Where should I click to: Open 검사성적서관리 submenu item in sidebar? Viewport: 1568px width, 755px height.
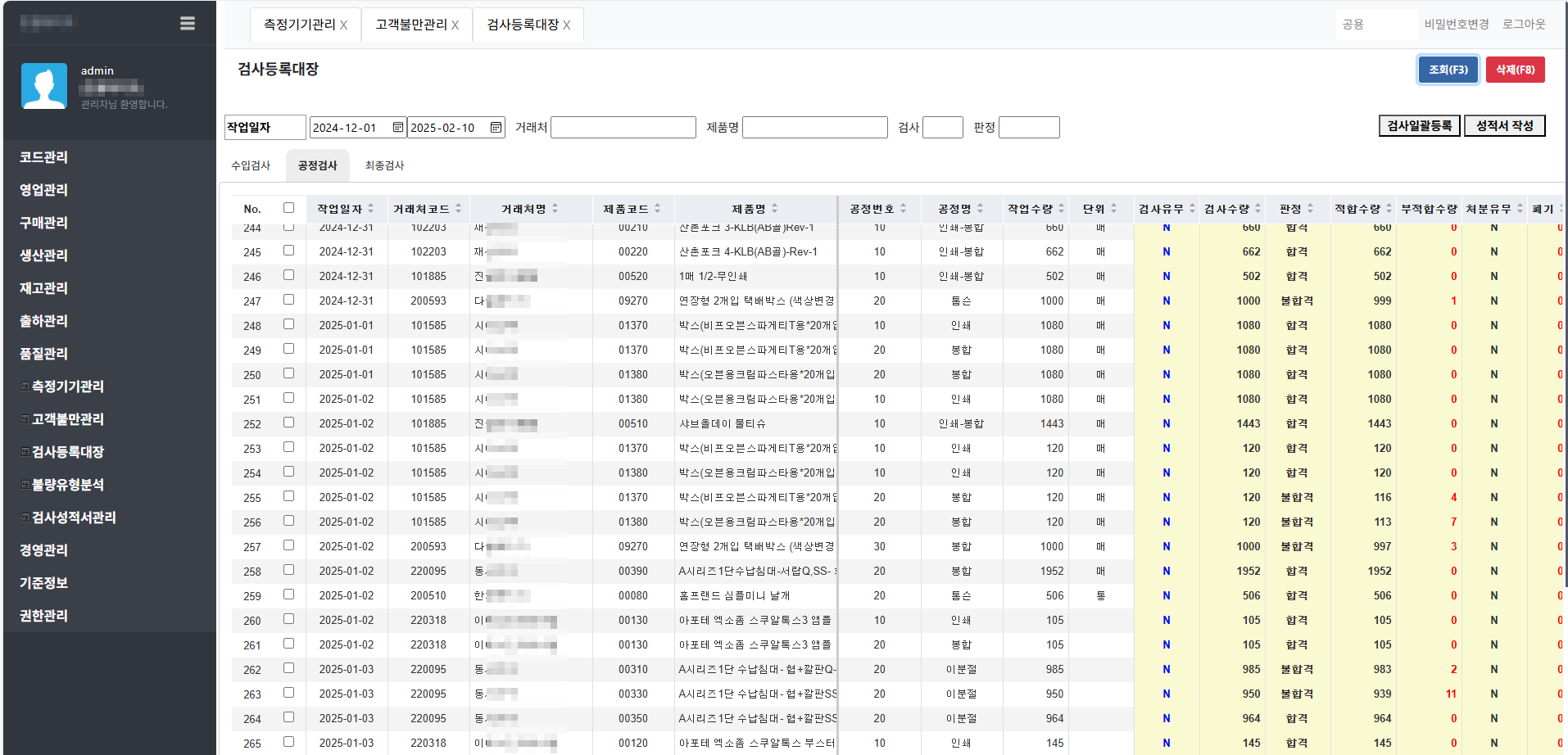pyautogui.click(x=74, y=518)
